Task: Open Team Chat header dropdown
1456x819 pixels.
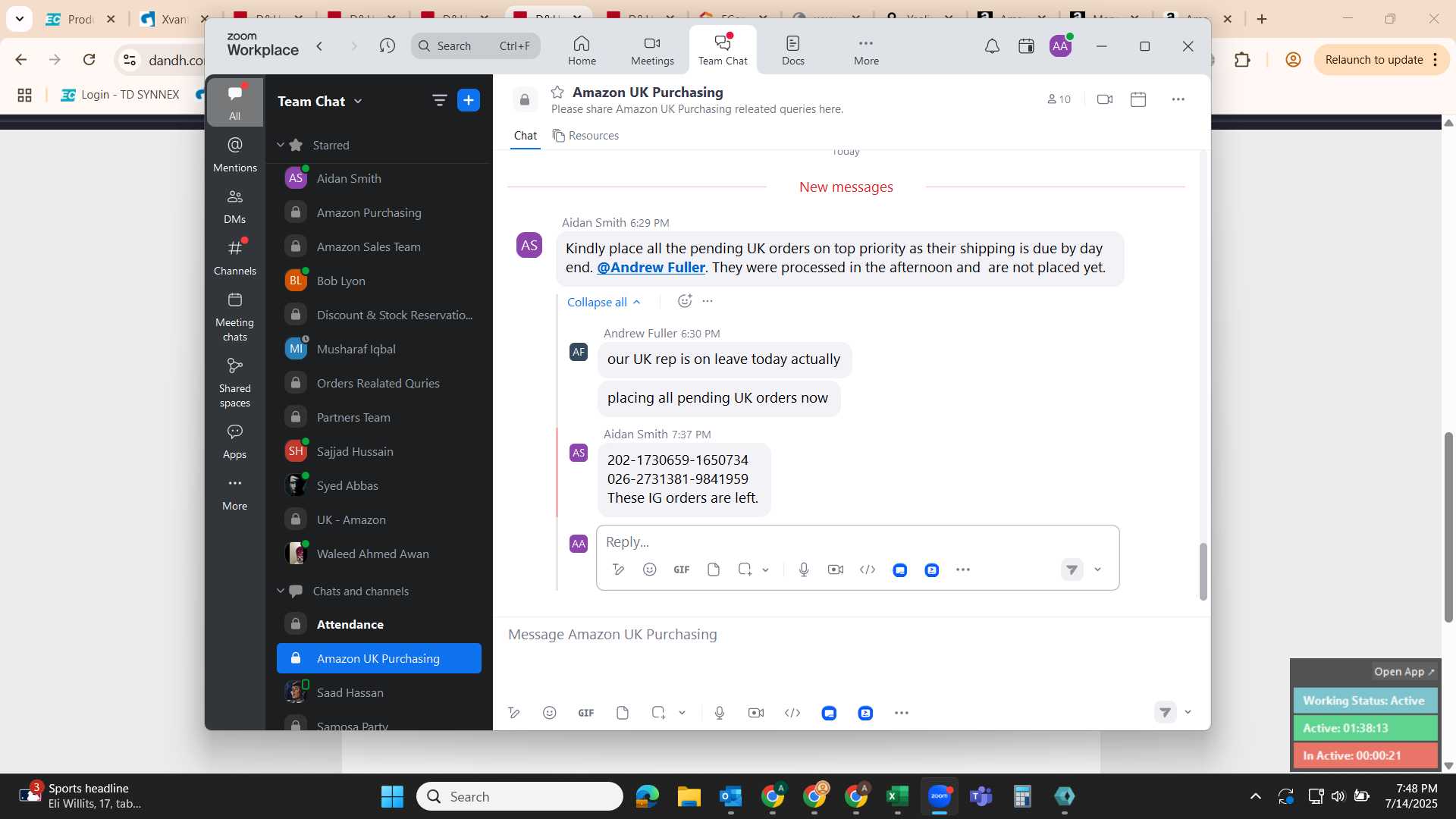Action: point(358,101)
